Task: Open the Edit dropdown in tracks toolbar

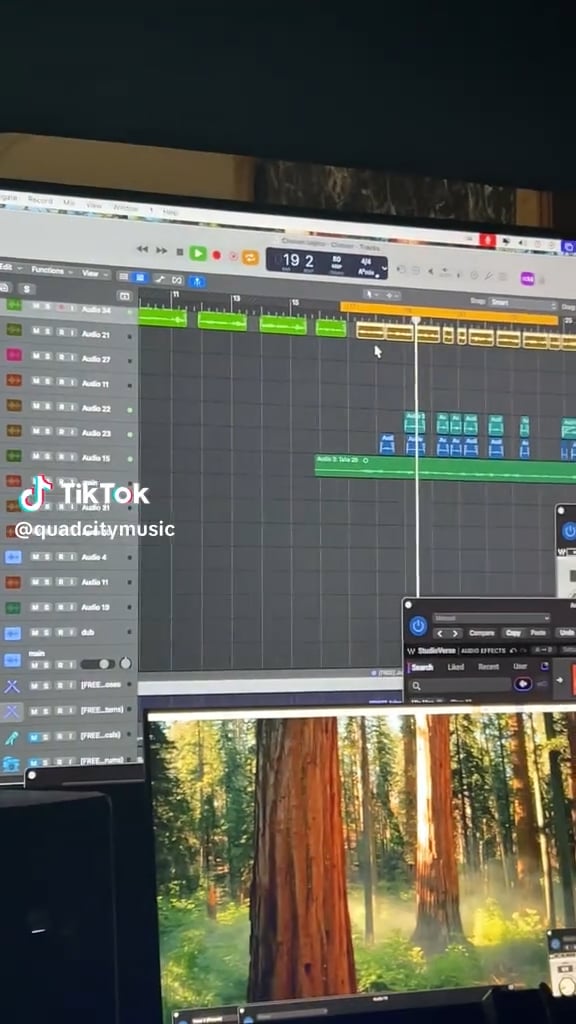Action: click(10, 268)
